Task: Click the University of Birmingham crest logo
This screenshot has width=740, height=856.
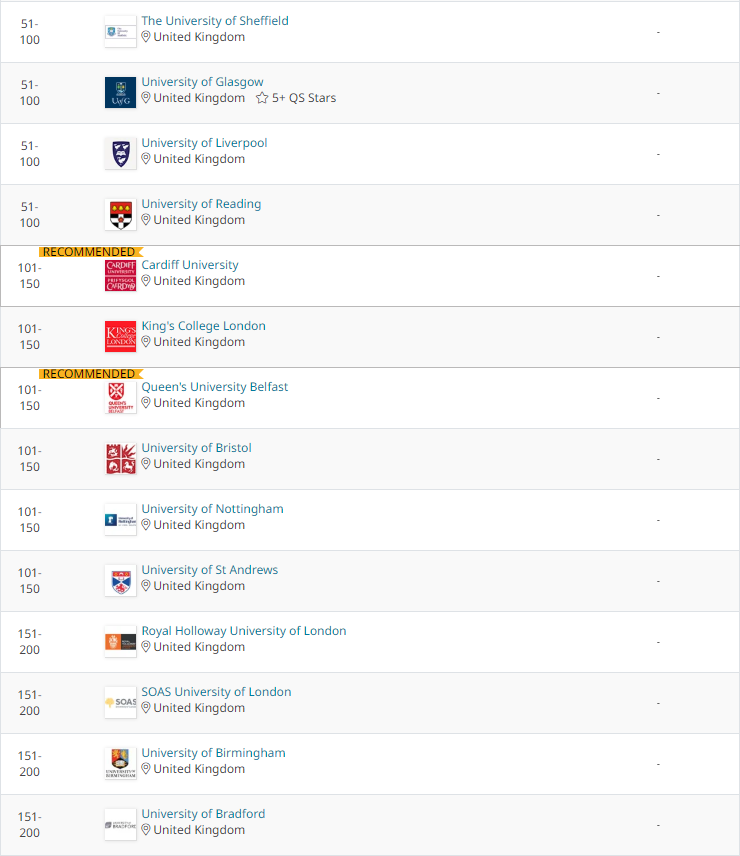Action: [x=121, y=764]
